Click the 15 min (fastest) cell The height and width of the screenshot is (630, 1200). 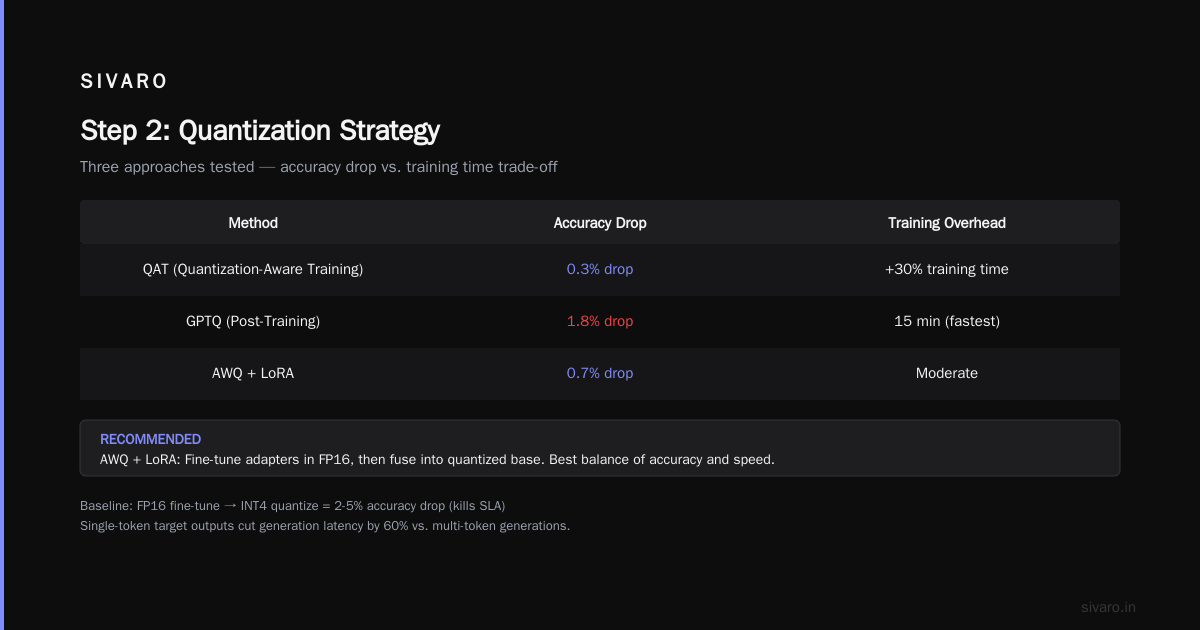947,321
